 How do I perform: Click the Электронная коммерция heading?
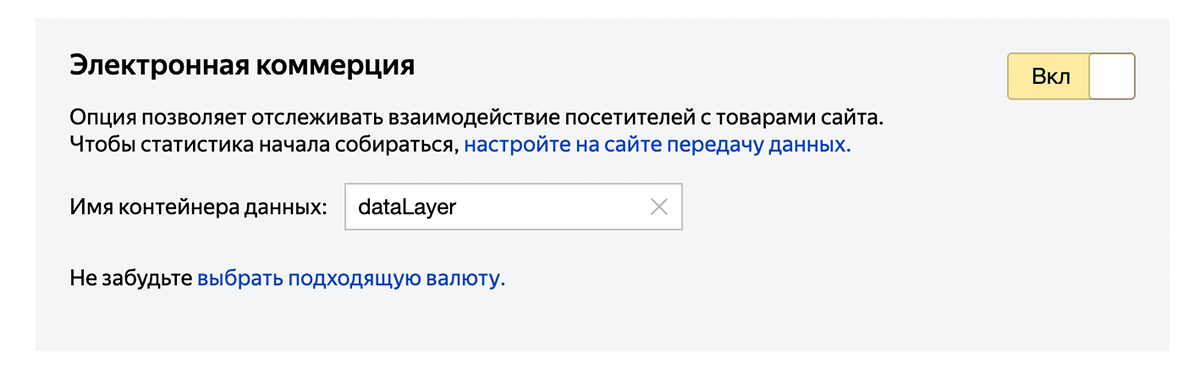(242, 66)
